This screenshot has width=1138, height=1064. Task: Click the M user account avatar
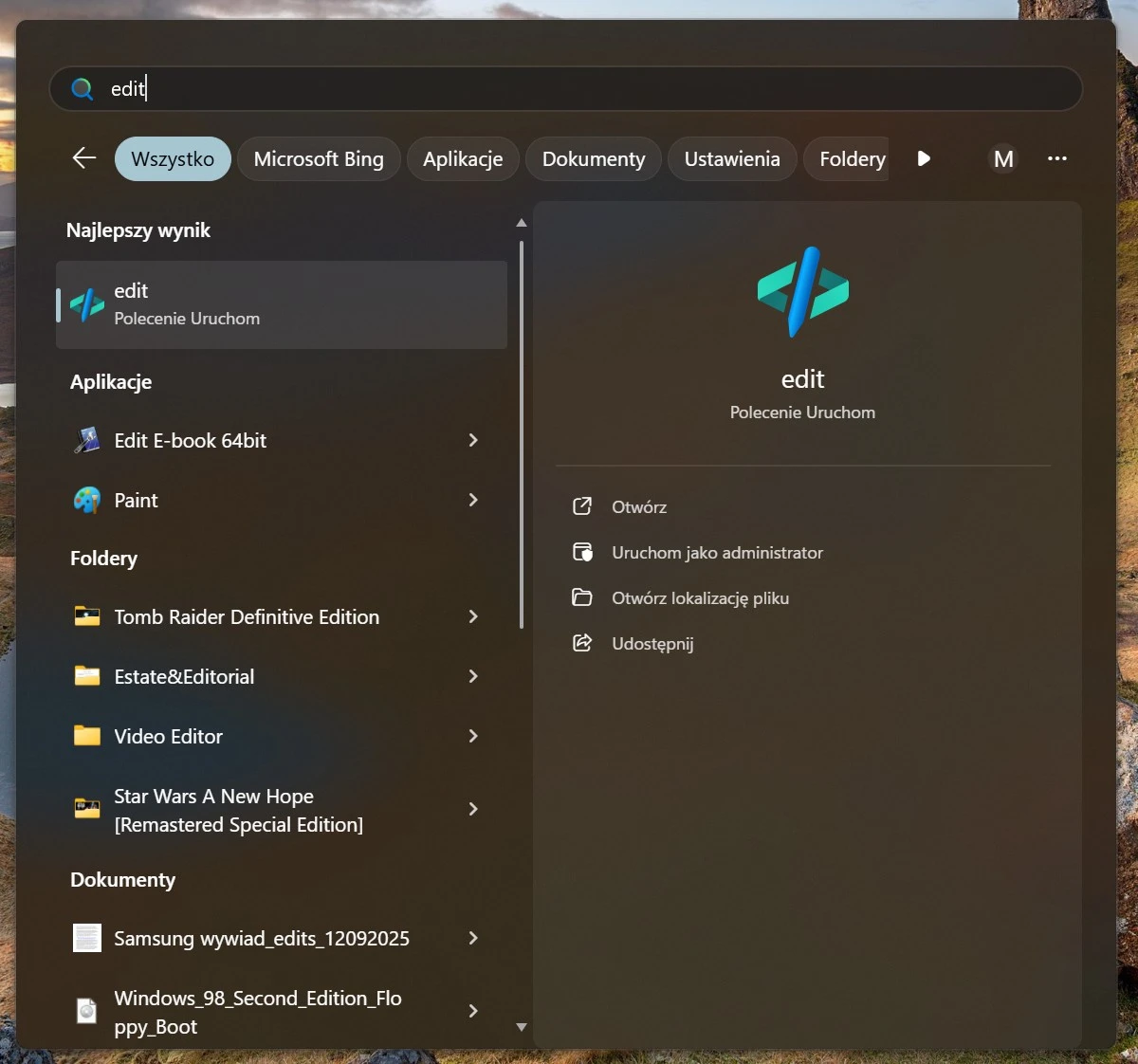(x=1003, y=158)
